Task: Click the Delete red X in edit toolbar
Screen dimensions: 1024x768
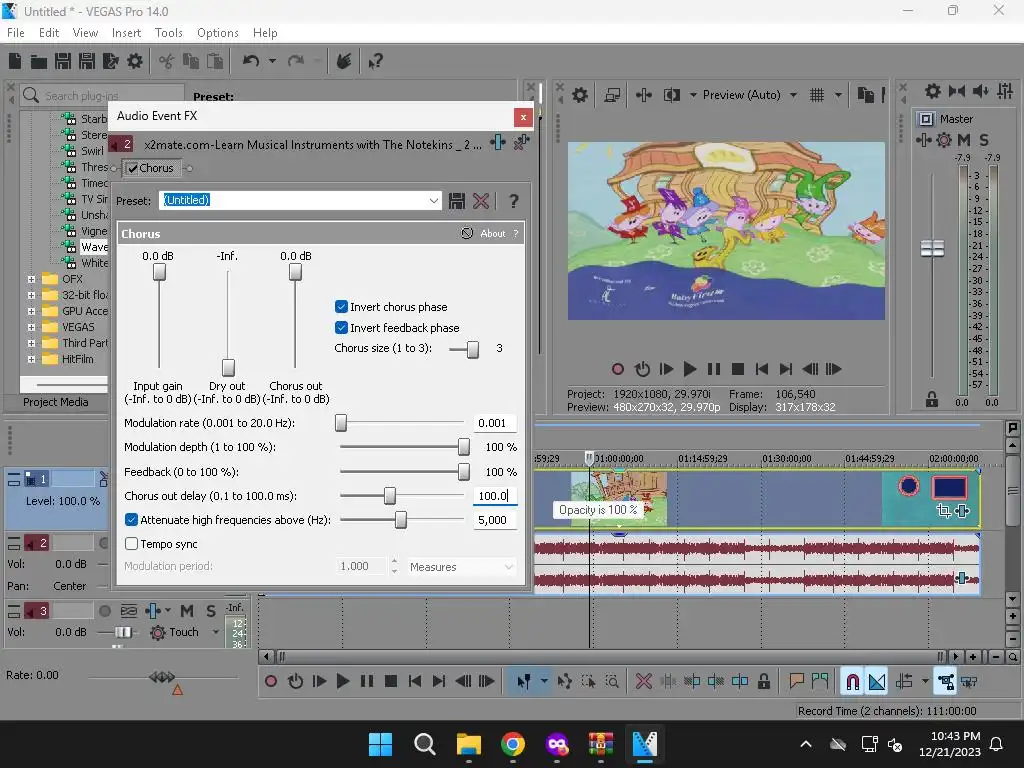Action: (x=644, y=682)
